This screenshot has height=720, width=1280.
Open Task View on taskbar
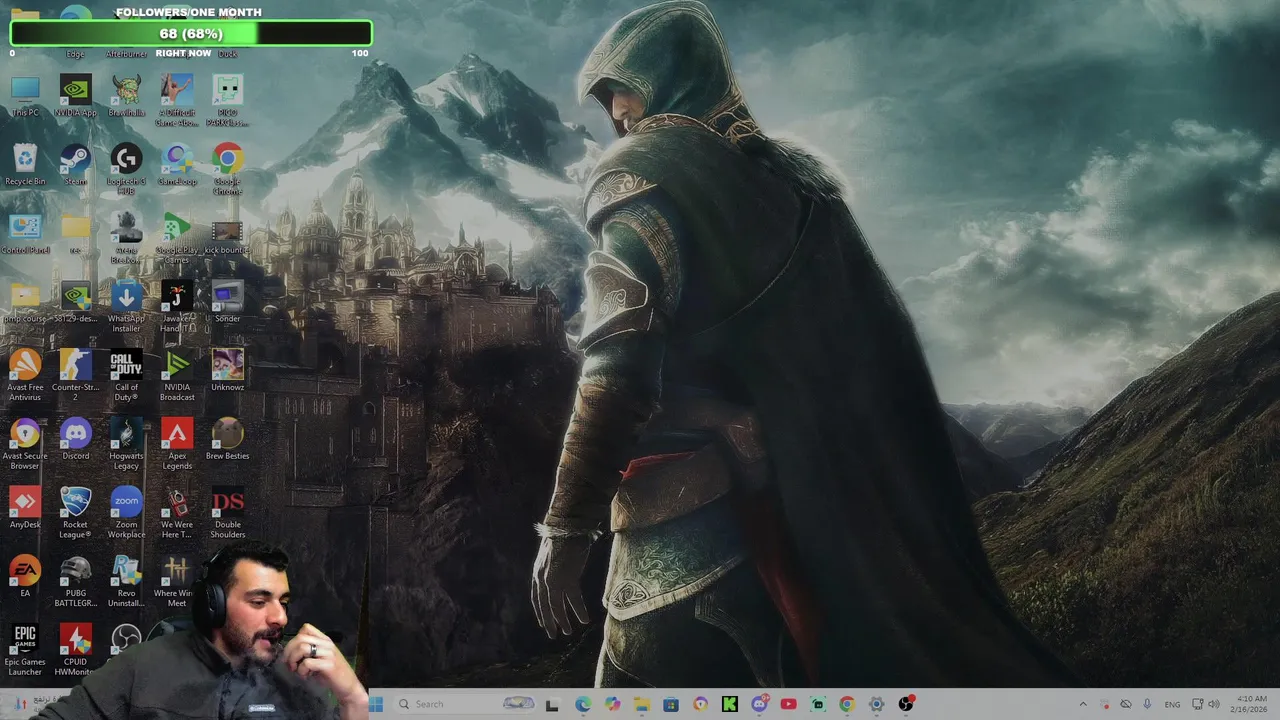(552, 704)
